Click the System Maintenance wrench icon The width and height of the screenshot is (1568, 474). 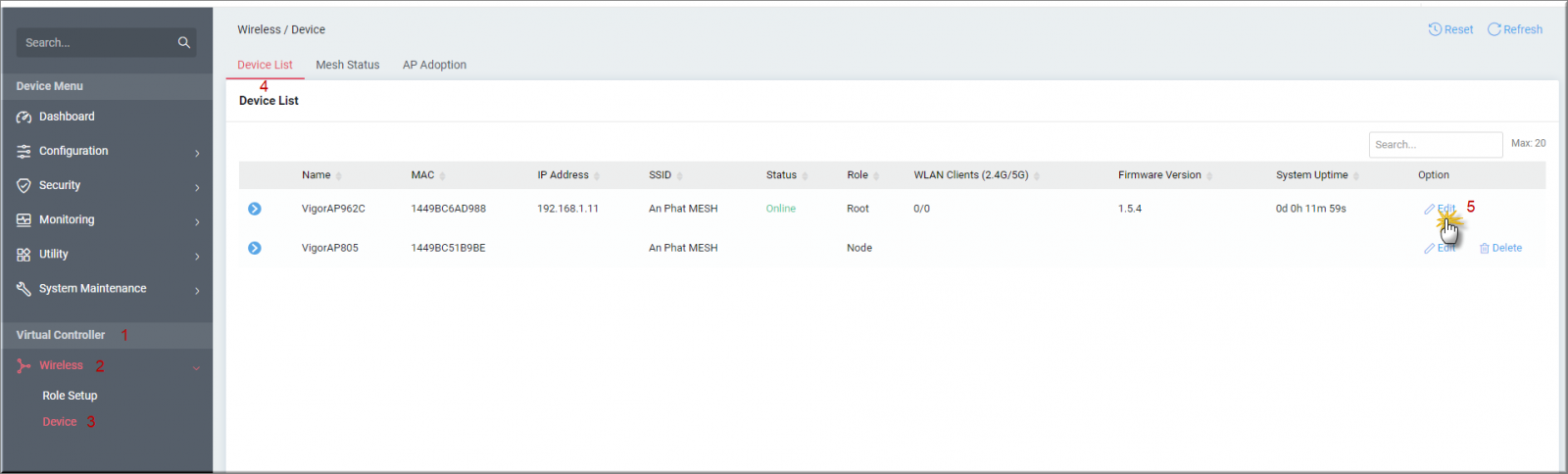(x=24, y=288)
